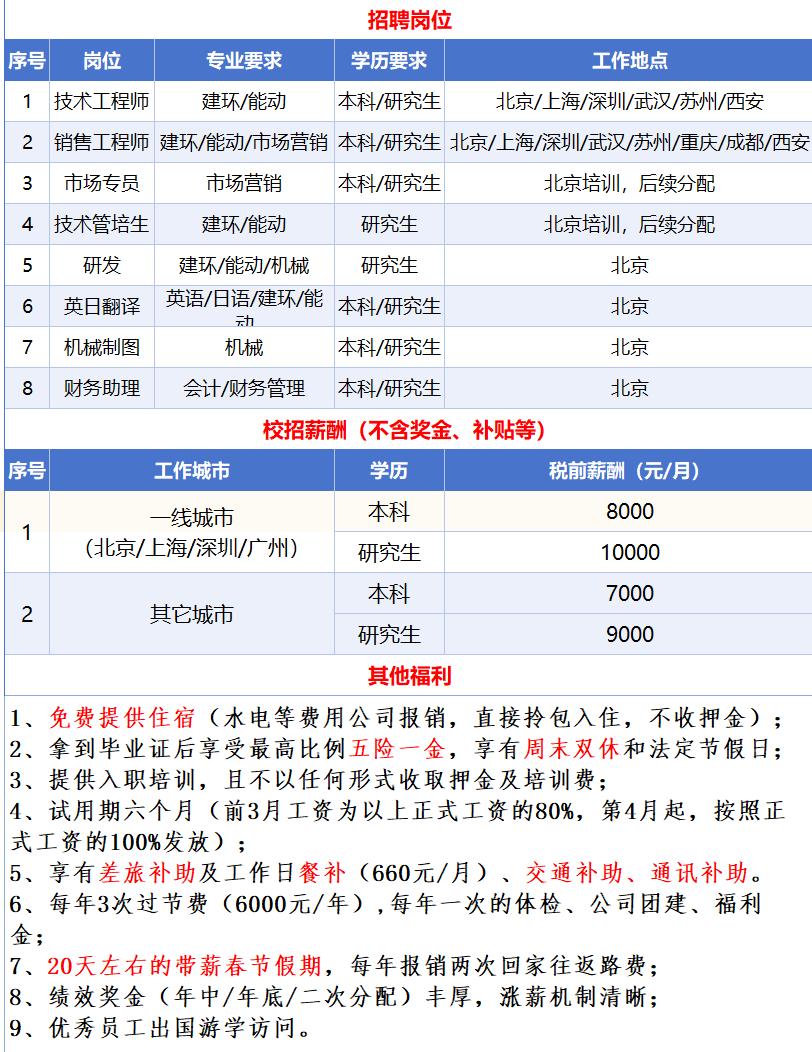Select the 8000 salary cell

click(629, 512)
